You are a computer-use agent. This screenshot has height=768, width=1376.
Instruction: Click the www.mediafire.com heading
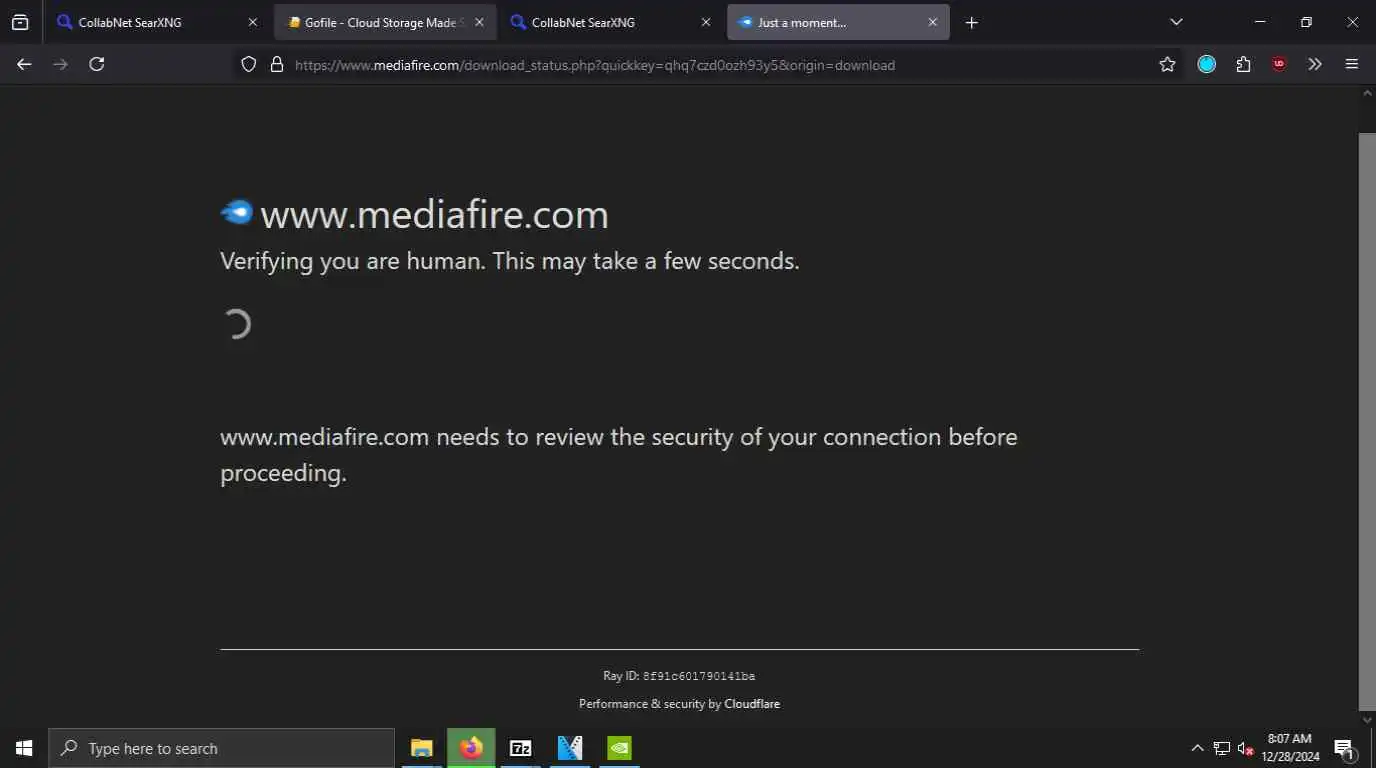click(x=434, y=214)
